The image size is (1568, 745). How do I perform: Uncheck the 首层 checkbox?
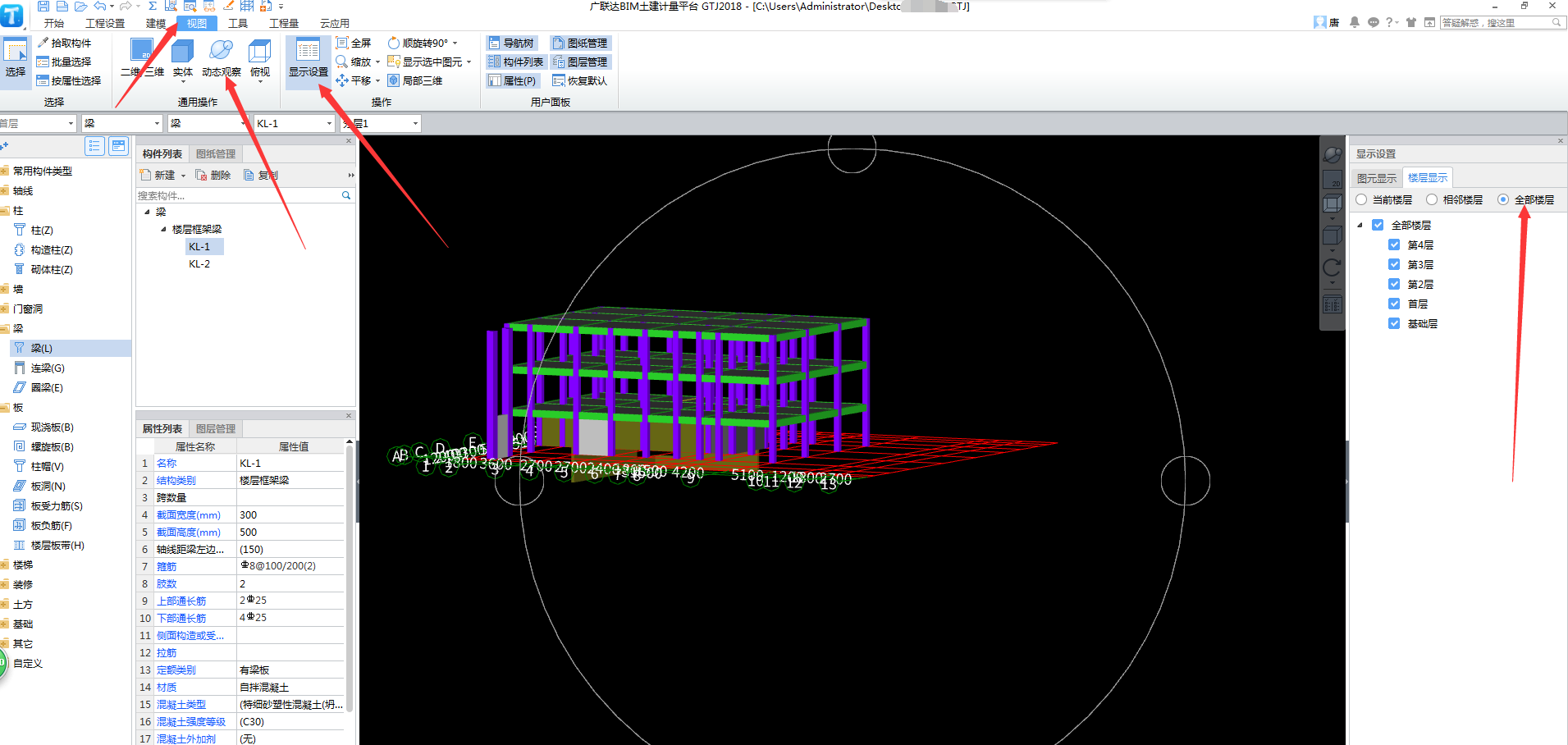pyautogui.click(x=1394, y=304)
